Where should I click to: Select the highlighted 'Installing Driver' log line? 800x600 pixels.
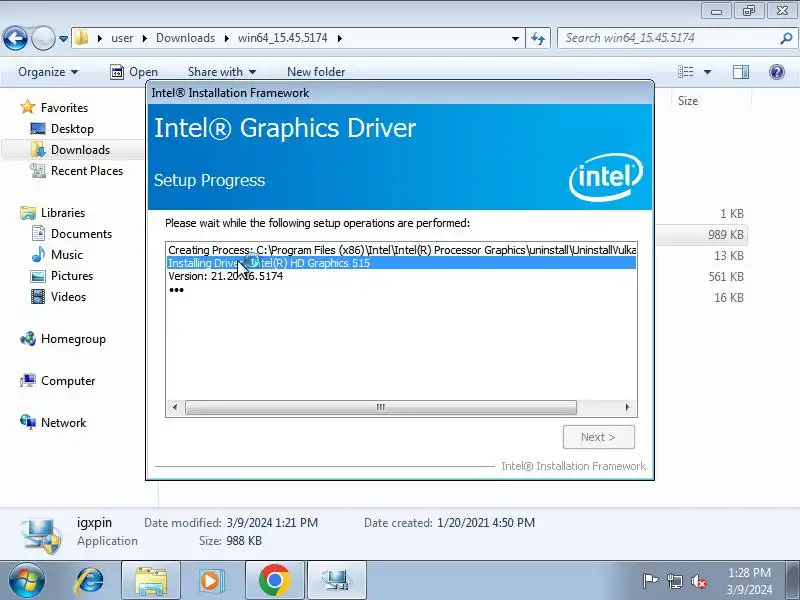402,263
